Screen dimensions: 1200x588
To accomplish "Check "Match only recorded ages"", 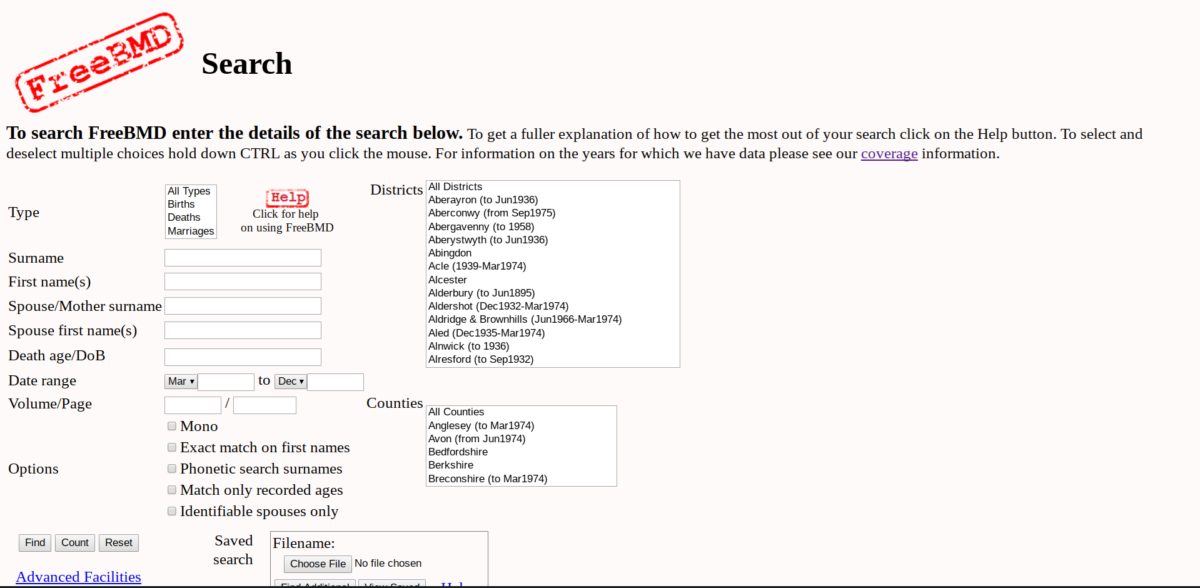I will point(171,489).
